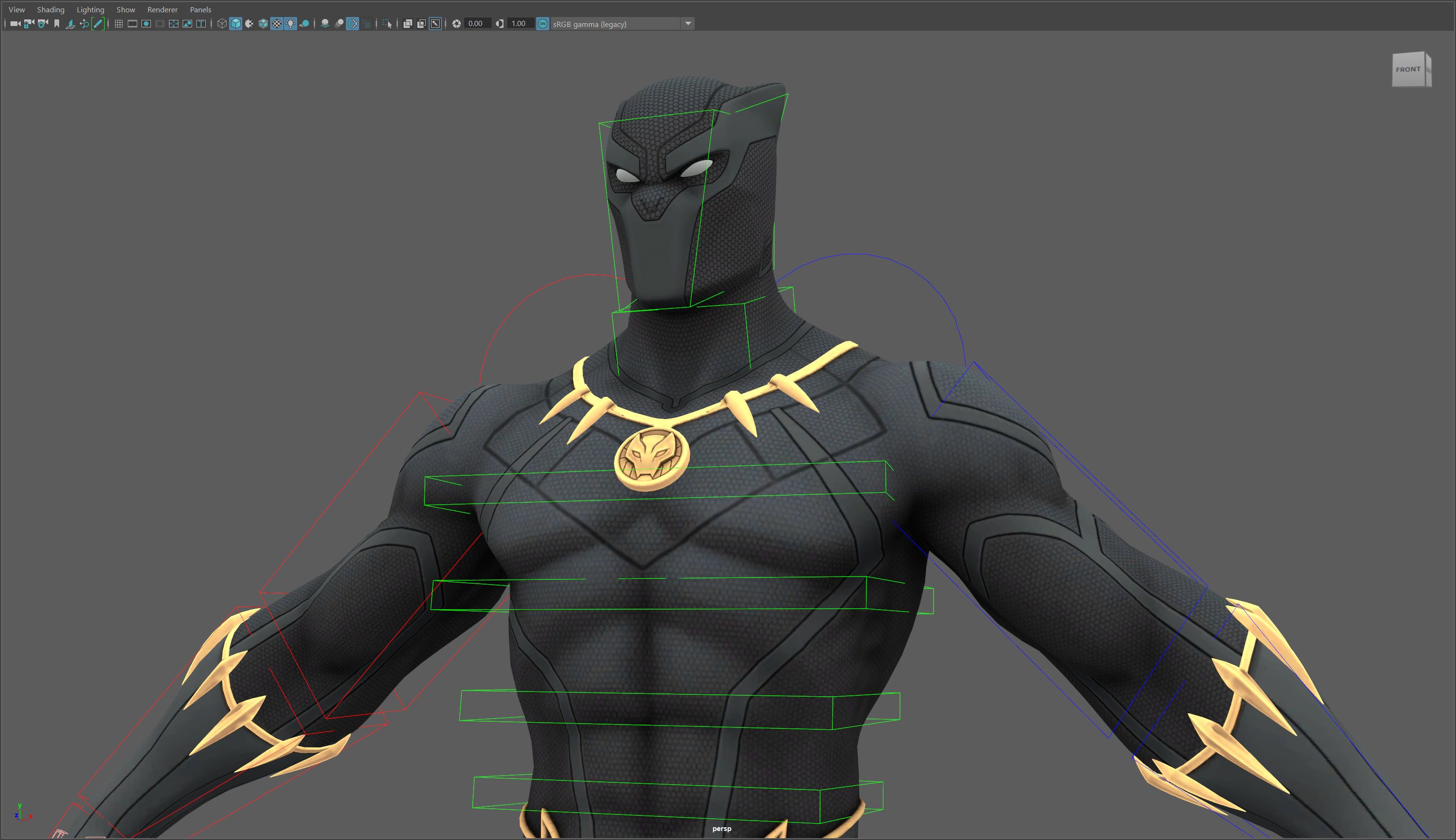Screen dimensions: 1456x840
Task: Toggle Safe Action icon
Action: click(x=187, y=24)
